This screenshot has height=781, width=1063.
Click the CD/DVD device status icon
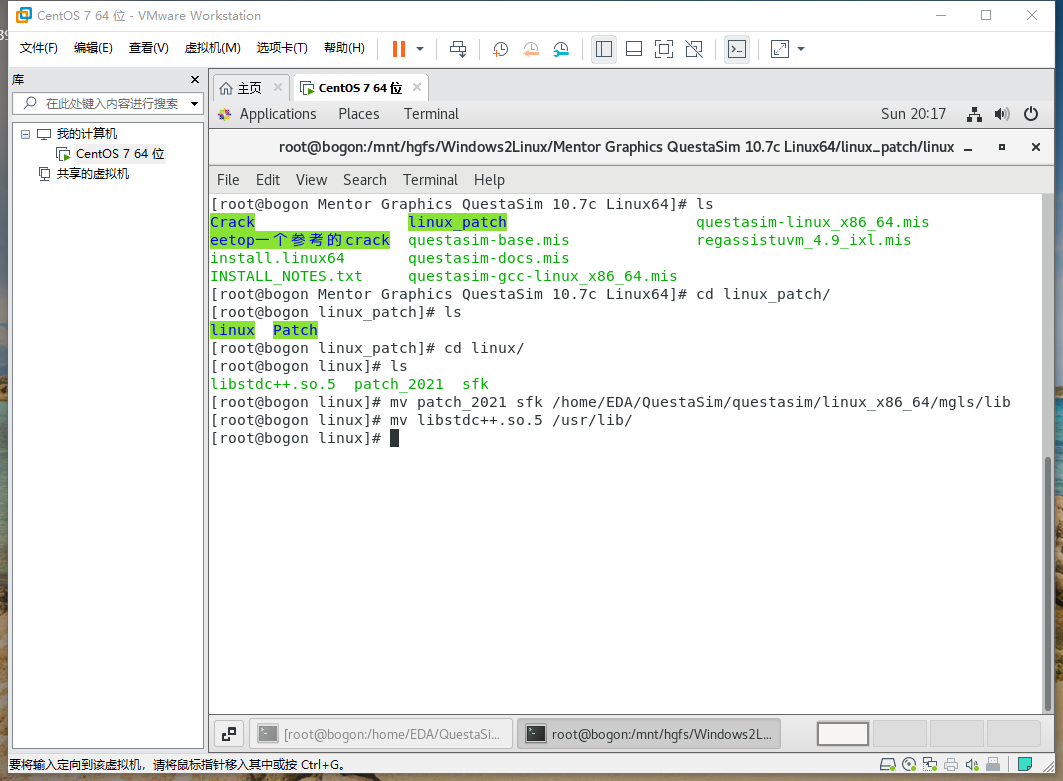point(909,765)
